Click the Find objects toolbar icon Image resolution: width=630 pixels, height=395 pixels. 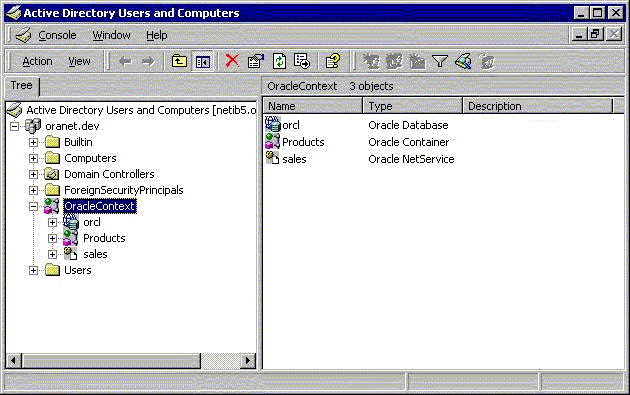(463, 61)
